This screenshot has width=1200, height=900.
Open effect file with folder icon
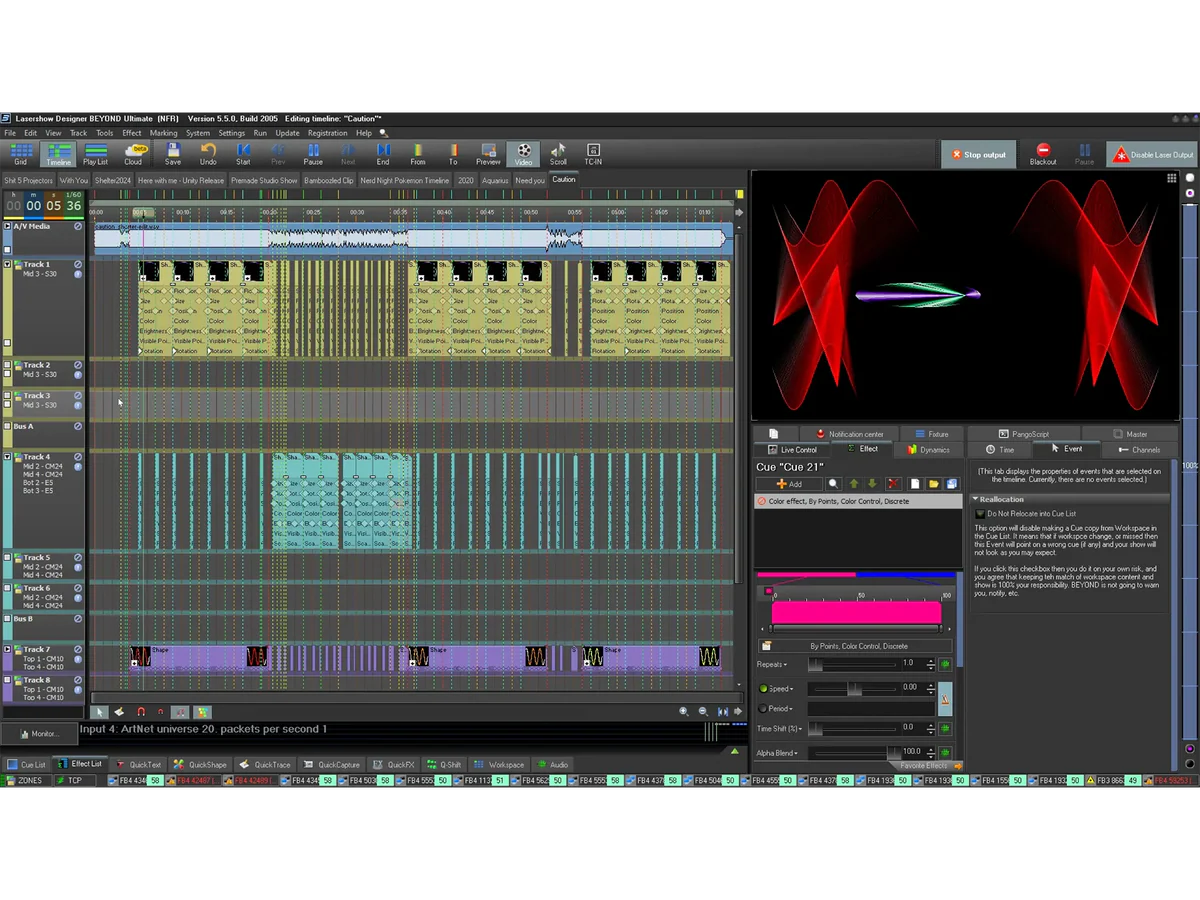933,484
